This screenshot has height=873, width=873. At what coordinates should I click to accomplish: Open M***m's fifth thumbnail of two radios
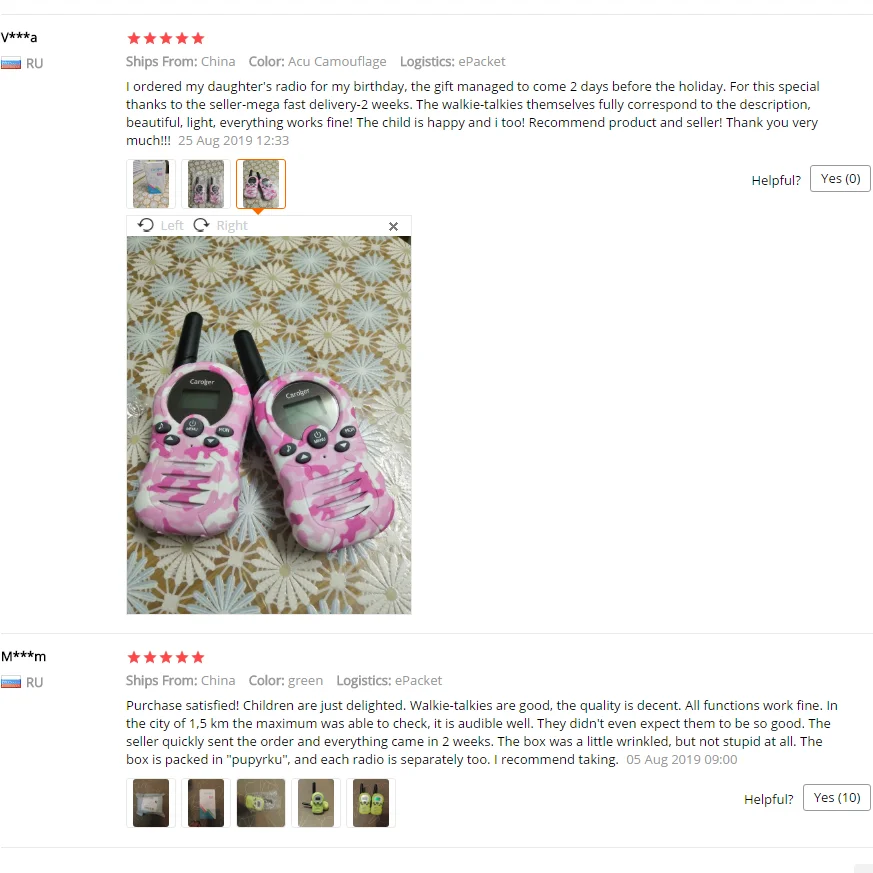[371, 803]
